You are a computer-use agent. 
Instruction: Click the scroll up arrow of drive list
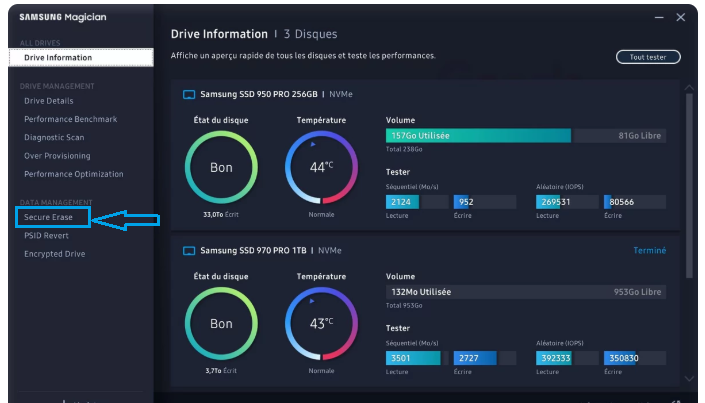point(689,88)
